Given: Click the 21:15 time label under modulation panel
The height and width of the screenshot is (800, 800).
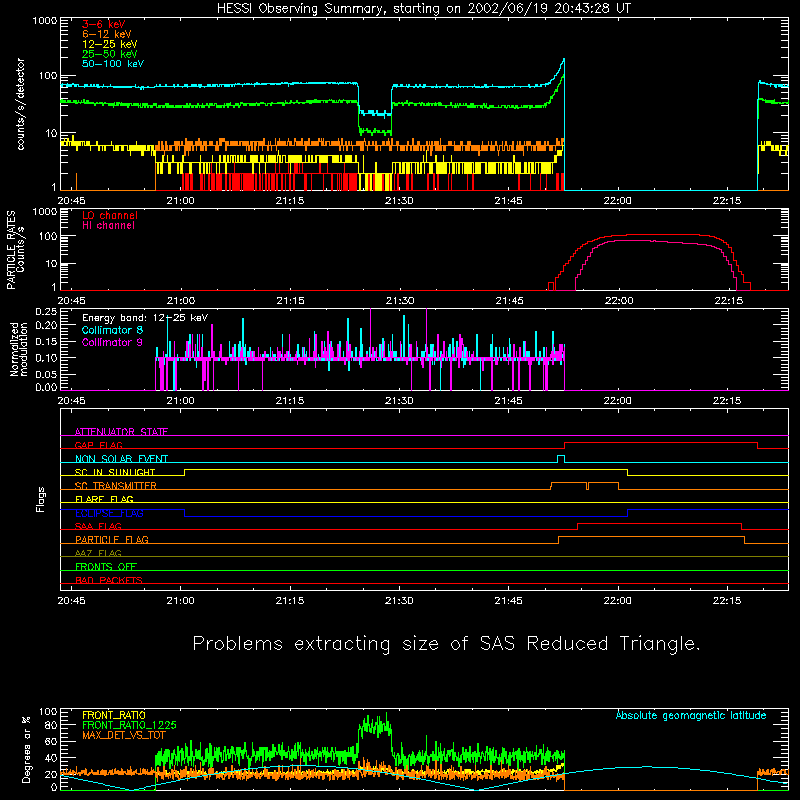Looking at the screenshot, I should coord(290,401).
